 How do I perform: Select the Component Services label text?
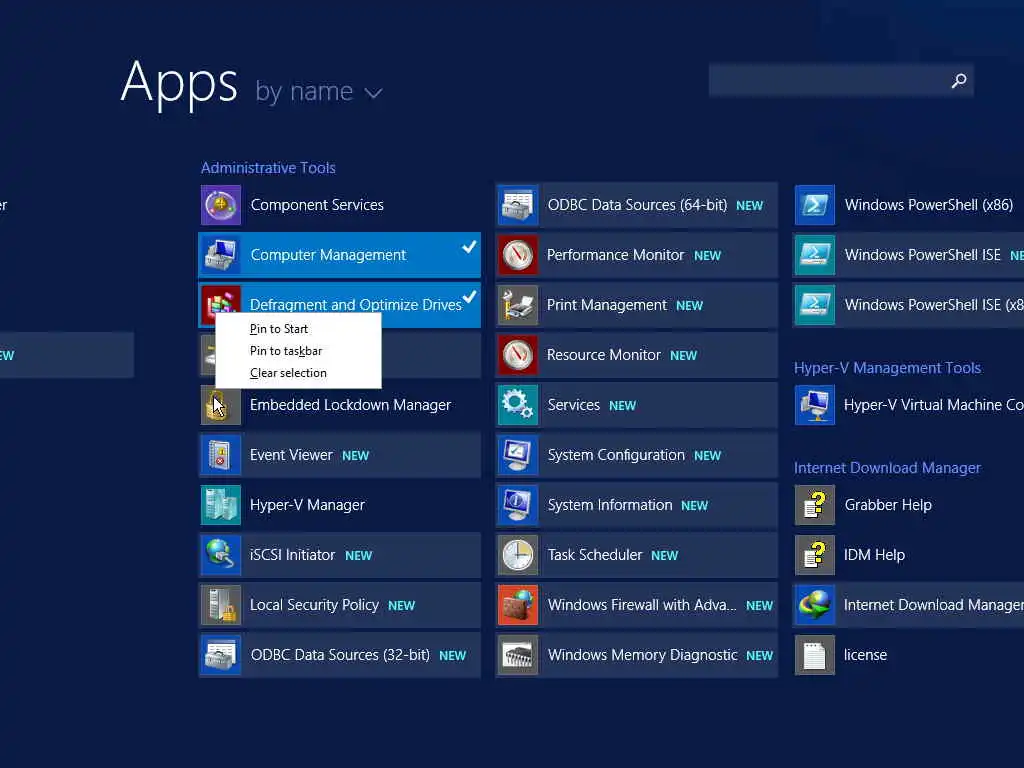317,205
